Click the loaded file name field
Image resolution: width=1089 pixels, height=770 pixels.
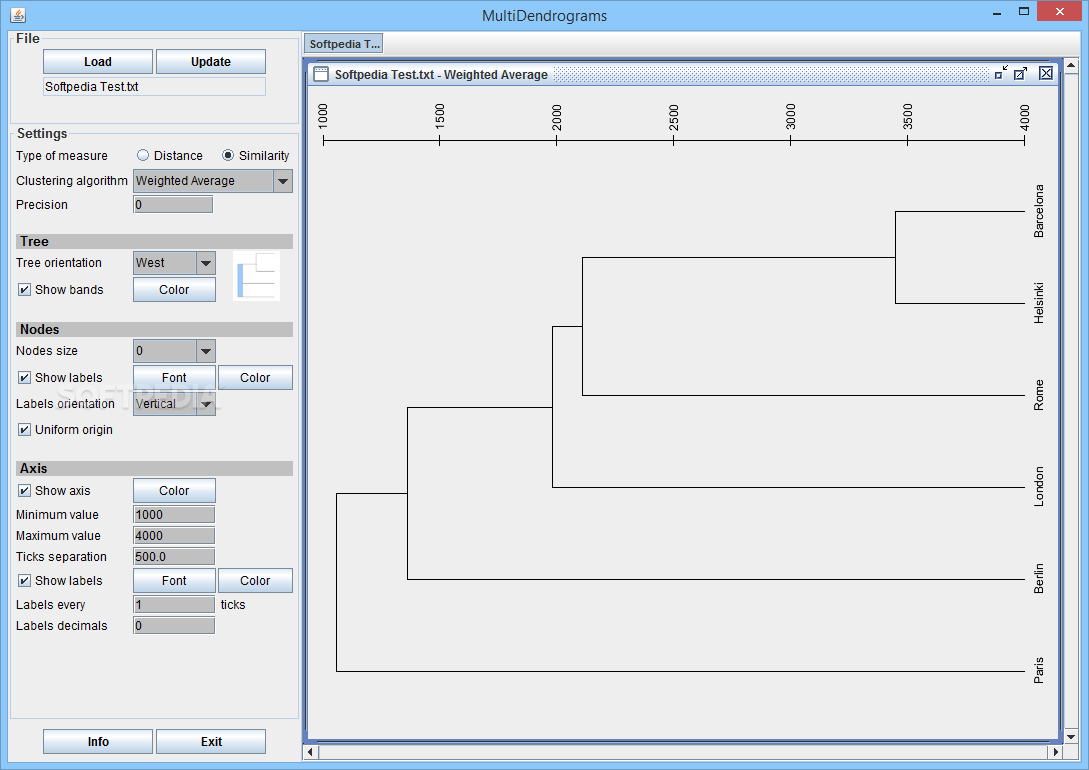[x=154, y=87]
